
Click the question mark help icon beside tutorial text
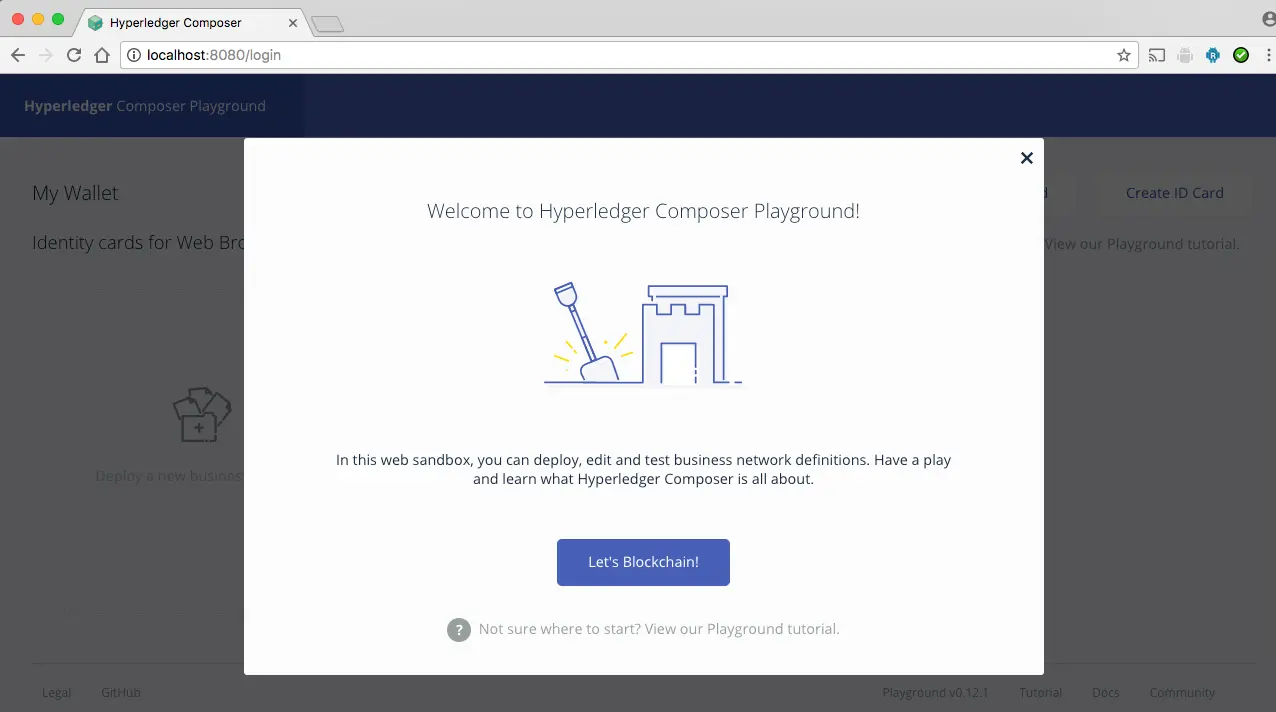click(x=459, y=629)
